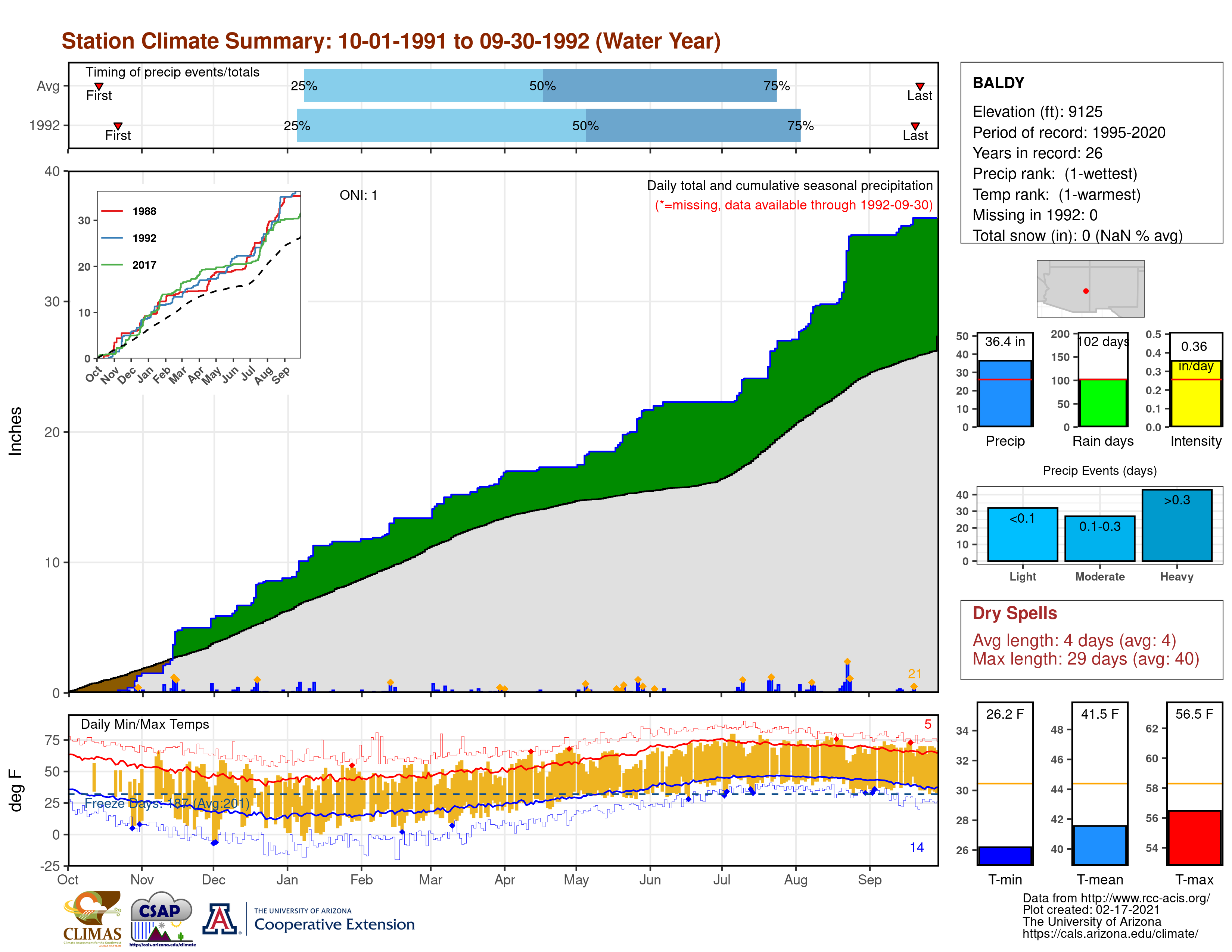Click the red T-max temperature bar
This screenshot has height=952, width=1232.
tap(1194, 837)
